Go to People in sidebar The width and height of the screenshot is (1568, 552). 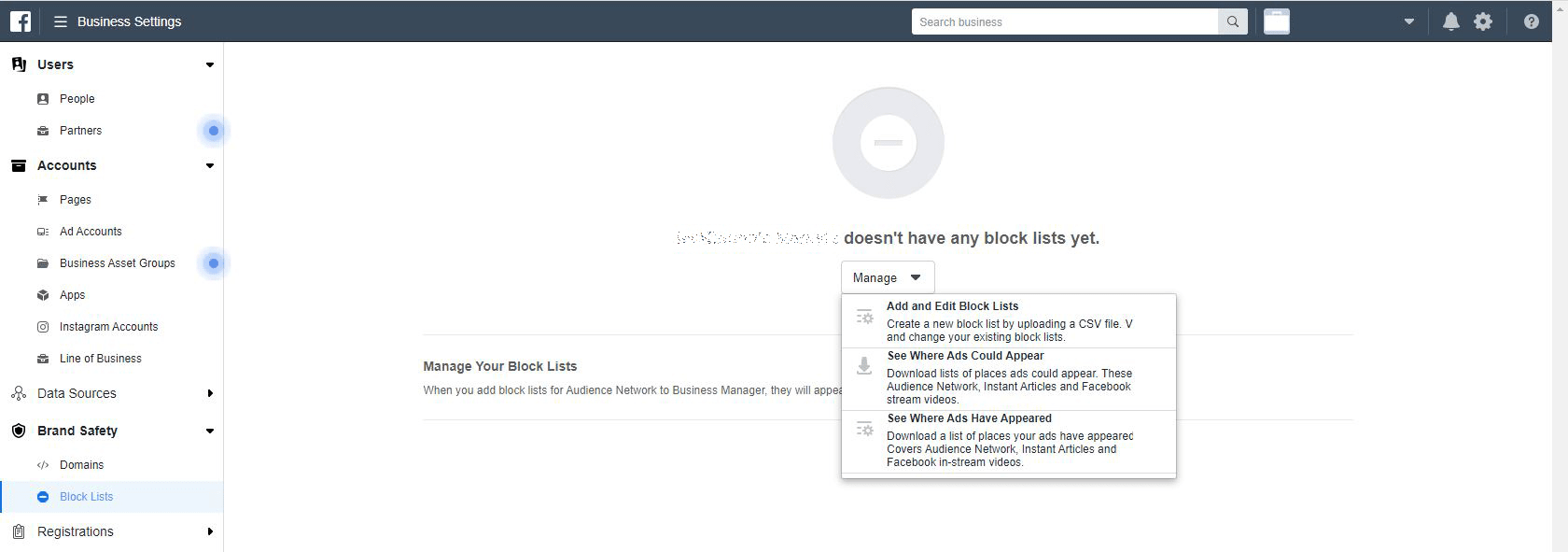pos(77,99)
